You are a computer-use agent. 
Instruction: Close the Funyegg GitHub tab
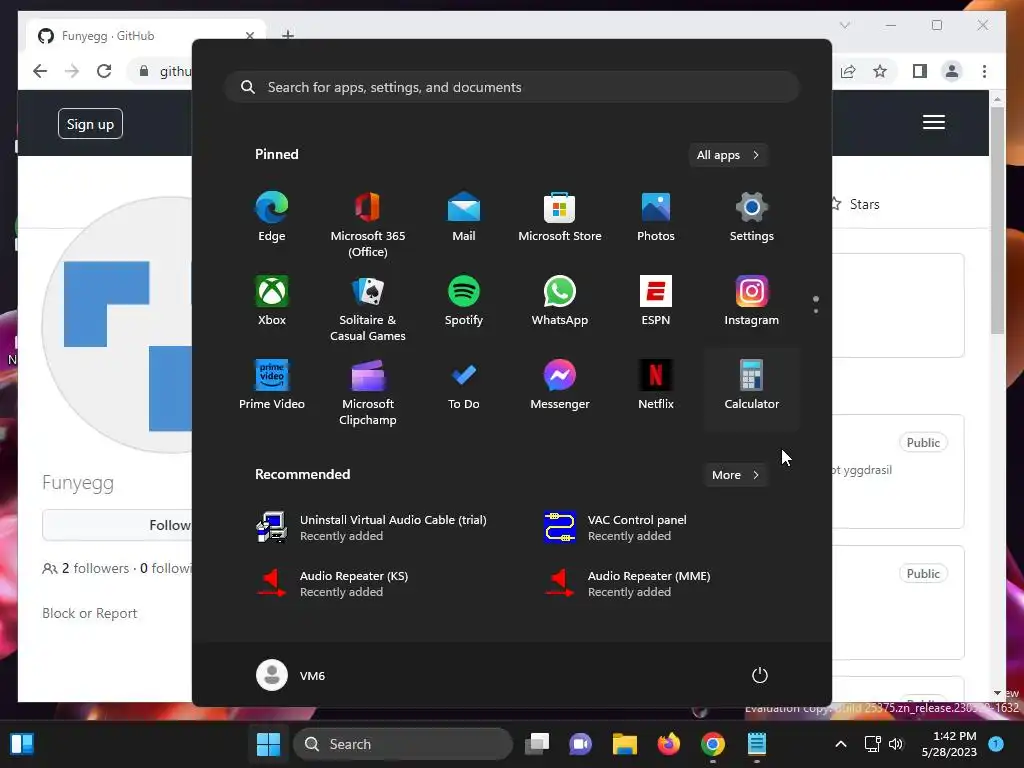click(x=249, y=36)
